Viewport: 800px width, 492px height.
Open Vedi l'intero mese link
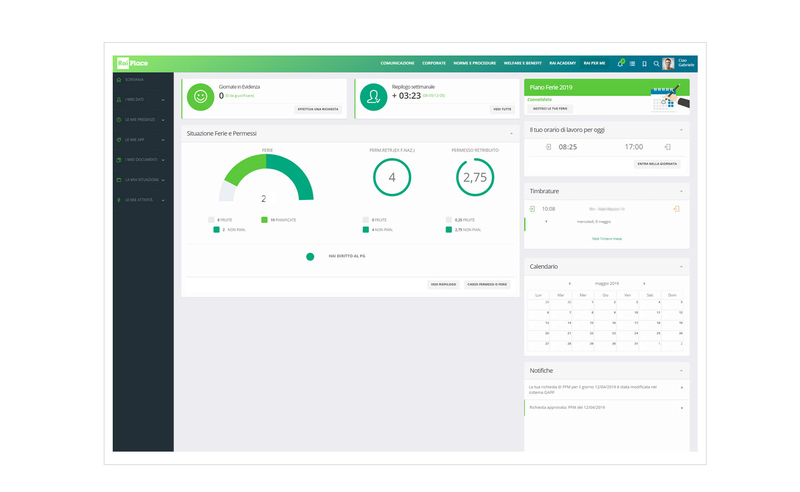coord(606,238)
